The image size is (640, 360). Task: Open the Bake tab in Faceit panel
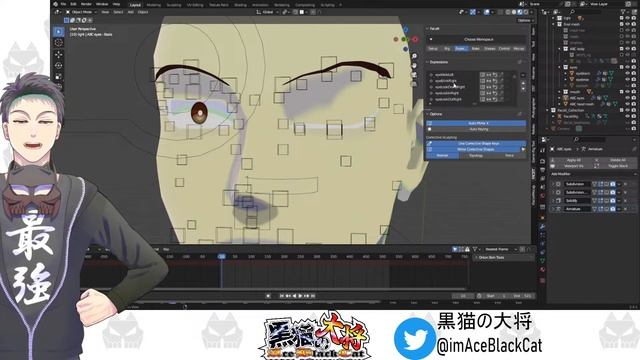click(476, 49)
